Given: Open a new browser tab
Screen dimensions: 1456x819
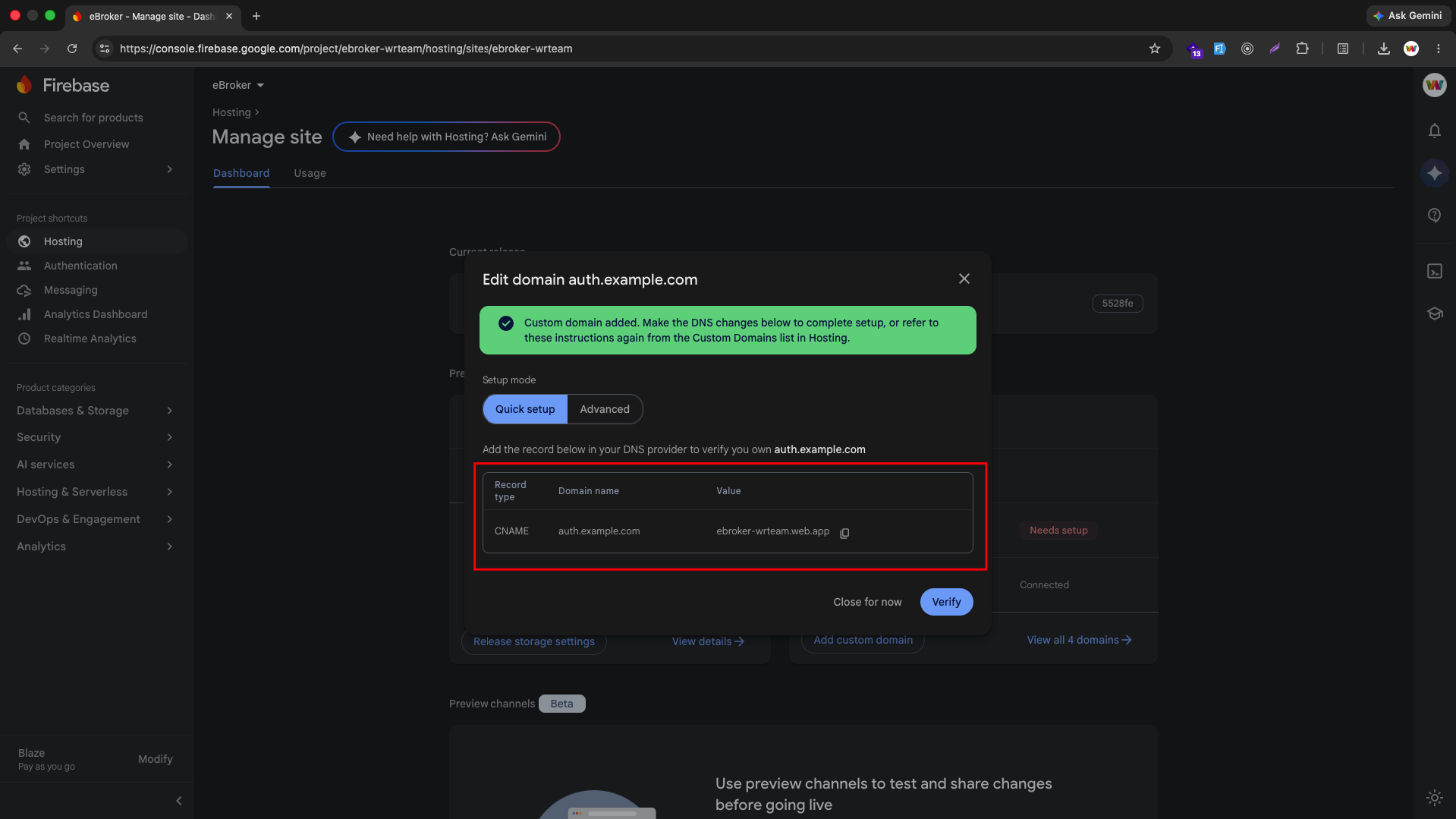Looking at the screenshot, I should pyautogui.click(x=256, y=16).
